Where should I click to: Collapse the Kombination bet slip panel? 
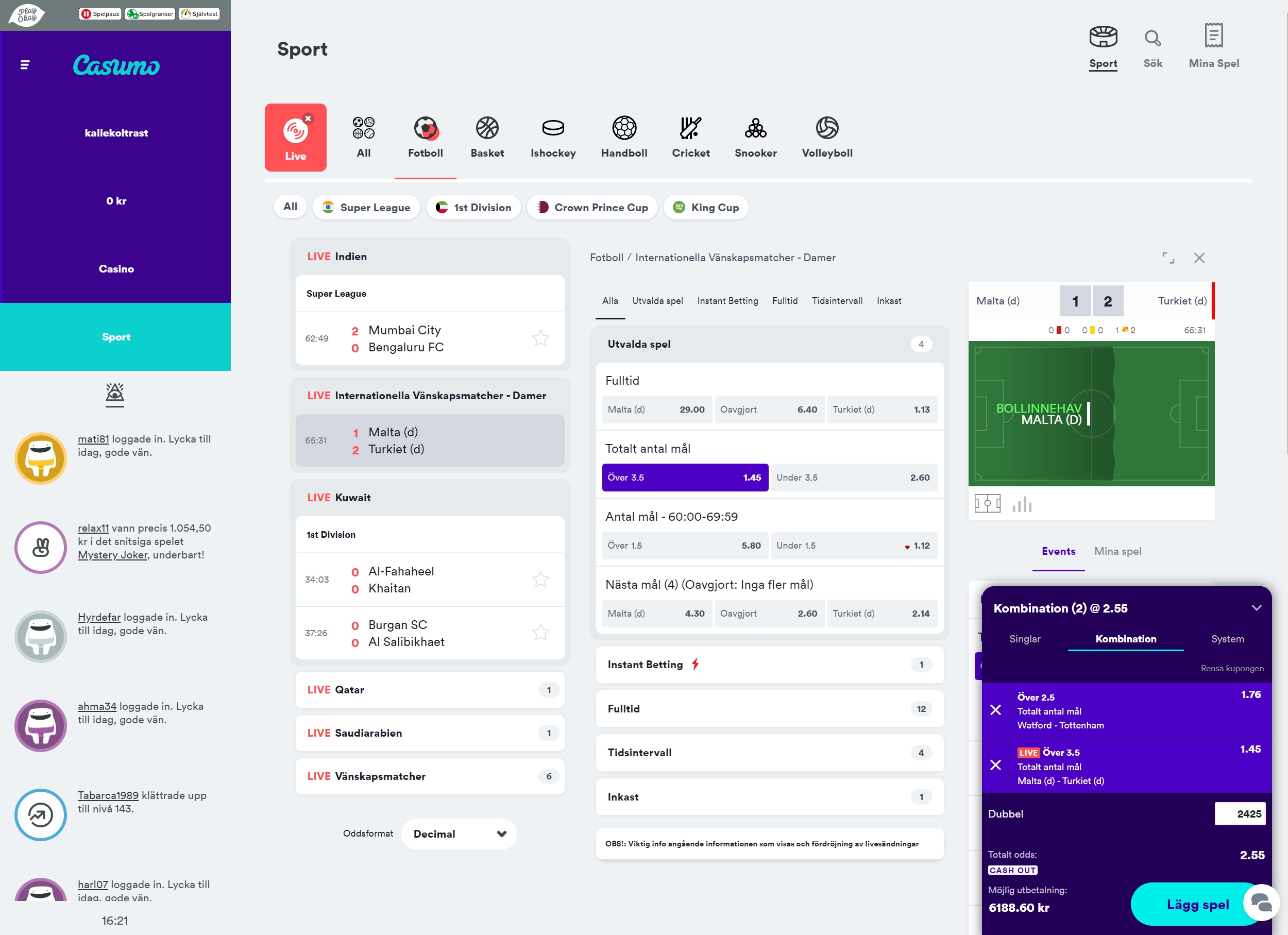1256,607
